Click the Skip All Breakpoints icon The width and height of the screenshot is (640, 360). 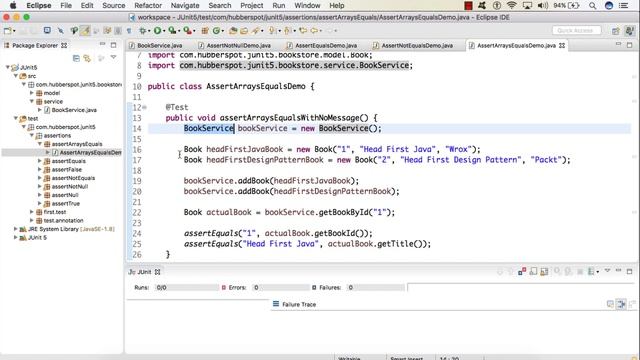coord(61,31)
